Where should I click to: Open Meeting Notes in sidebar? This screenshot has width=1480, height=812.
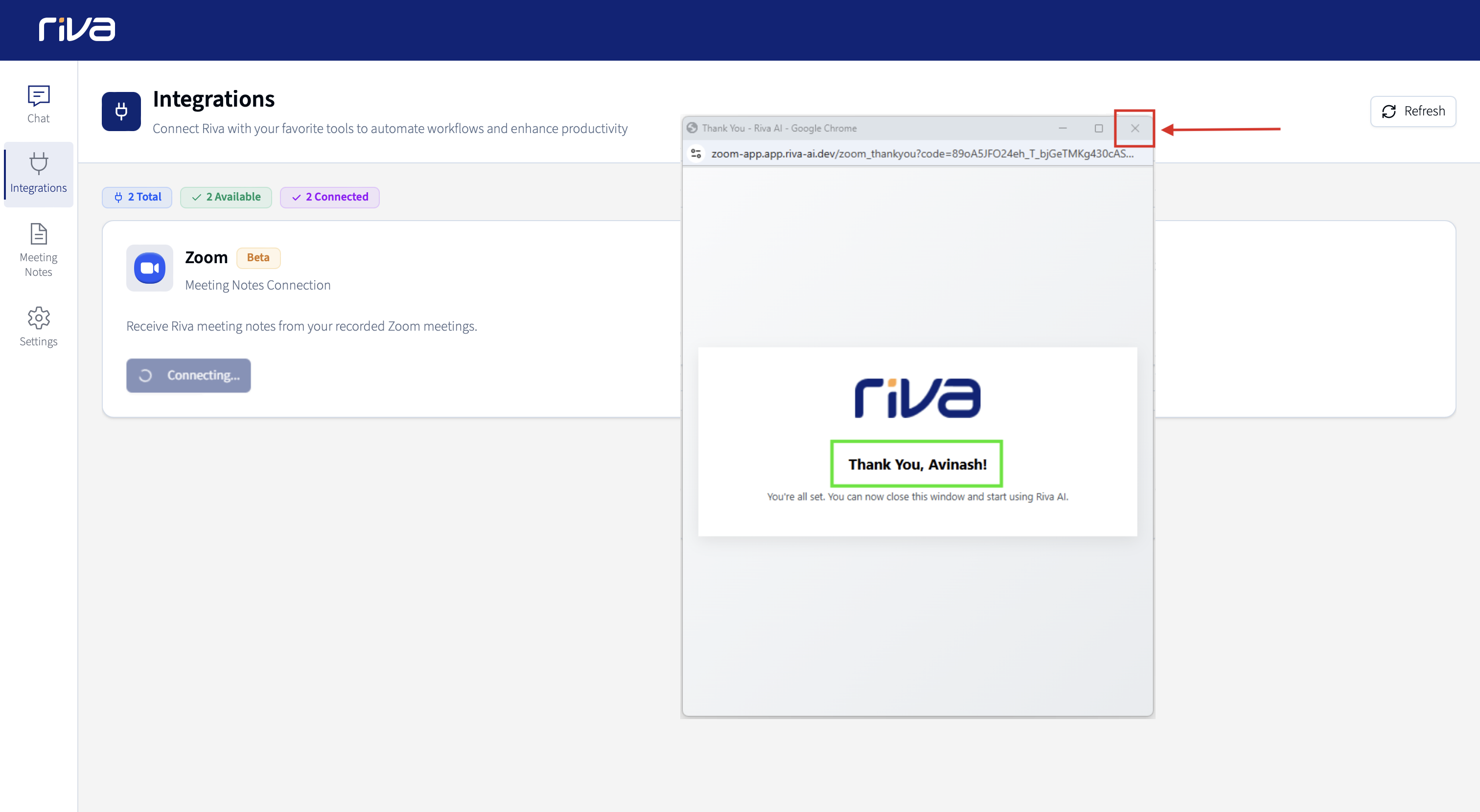point(39,250)
